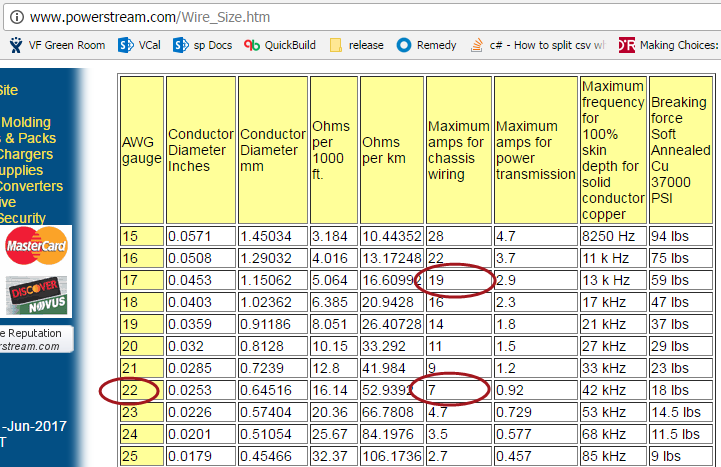Viewport: 721px width, 467px height.
Task: Open the Making Choices bookmark
Action: coord(627,45)
